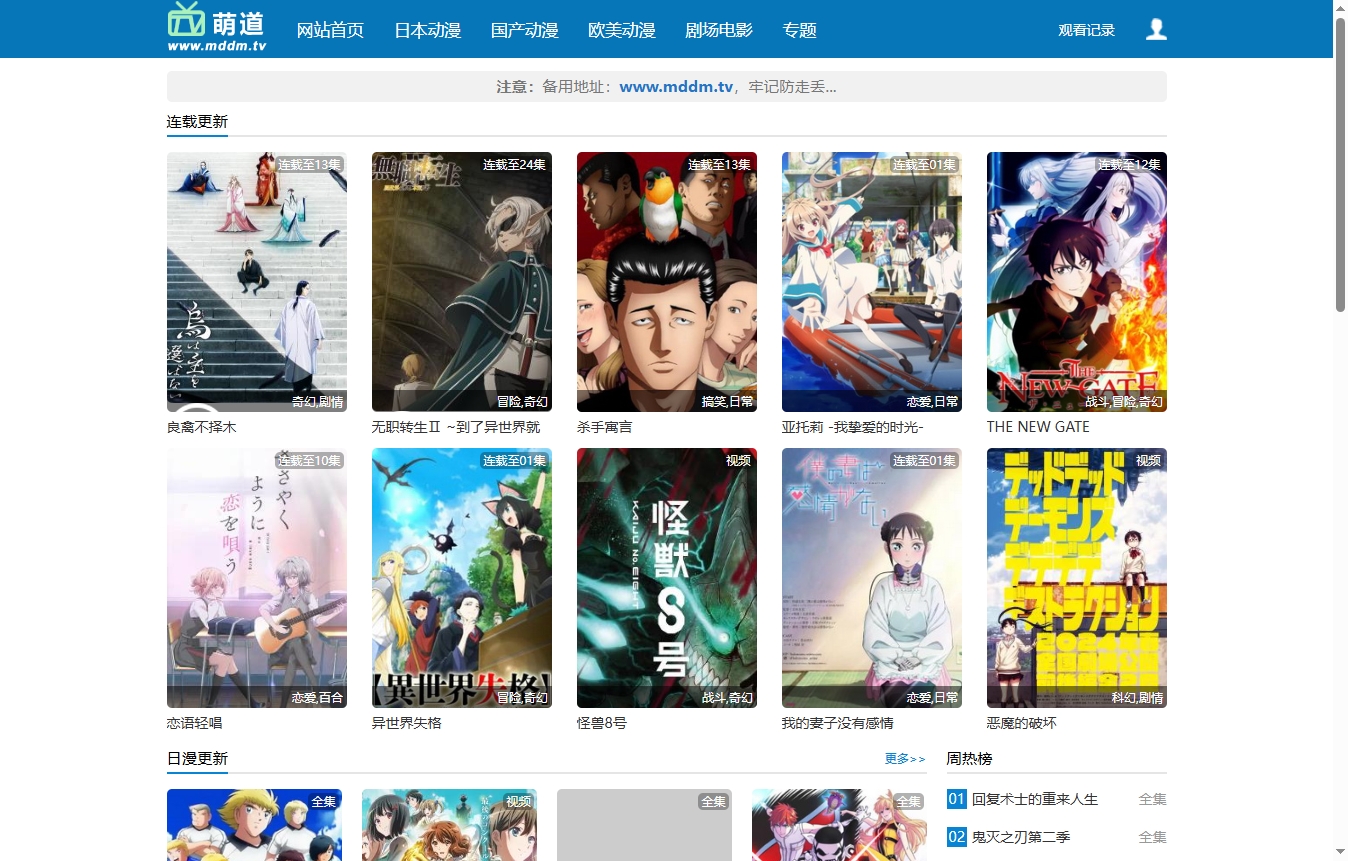The image size is (1348, 861).
Task: Open 专题 nav item
Action: 799,30
